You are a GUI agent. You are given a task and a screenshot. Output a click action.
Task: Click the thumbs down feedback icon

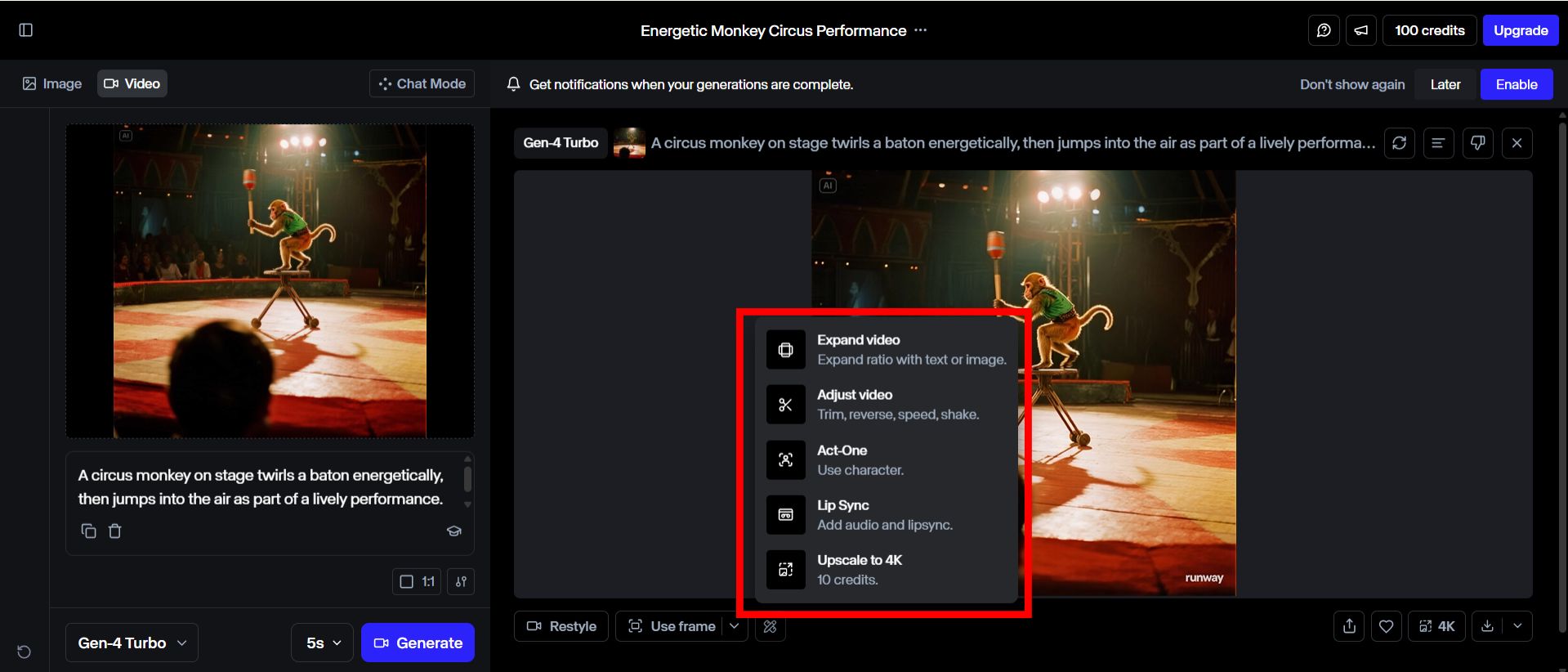click(x=1477, y=143)
